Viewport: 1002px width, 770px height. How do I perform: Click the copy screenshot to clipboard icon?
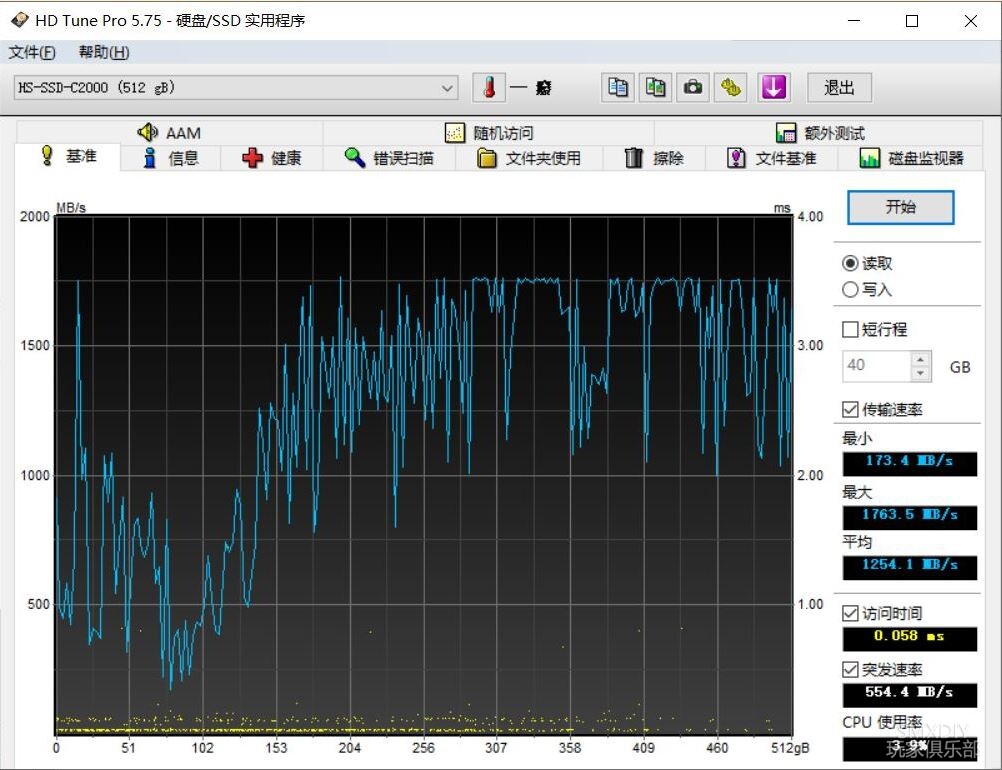[656, 87]
